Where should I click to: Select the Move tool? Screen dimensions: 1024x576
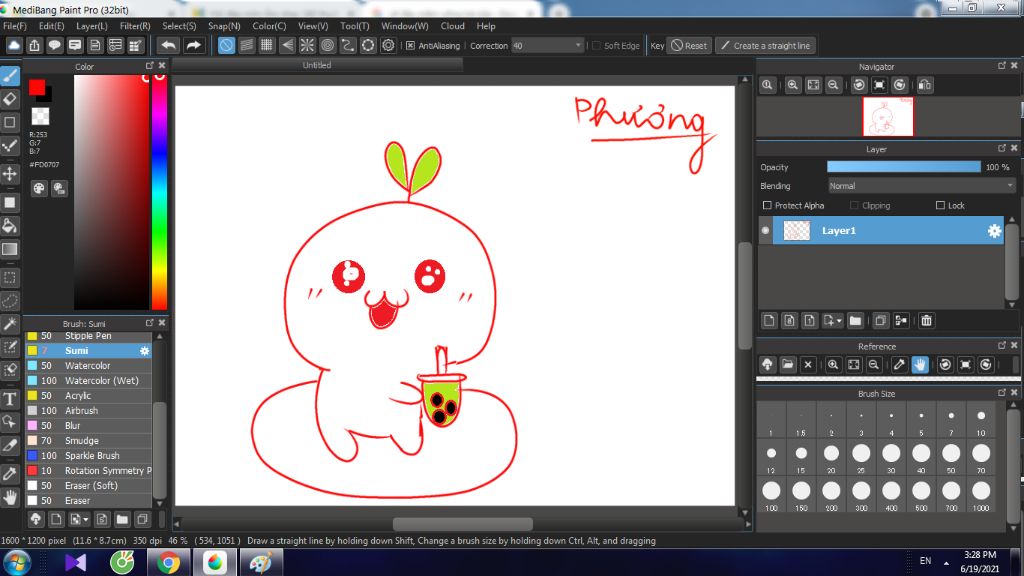[10, 174]
